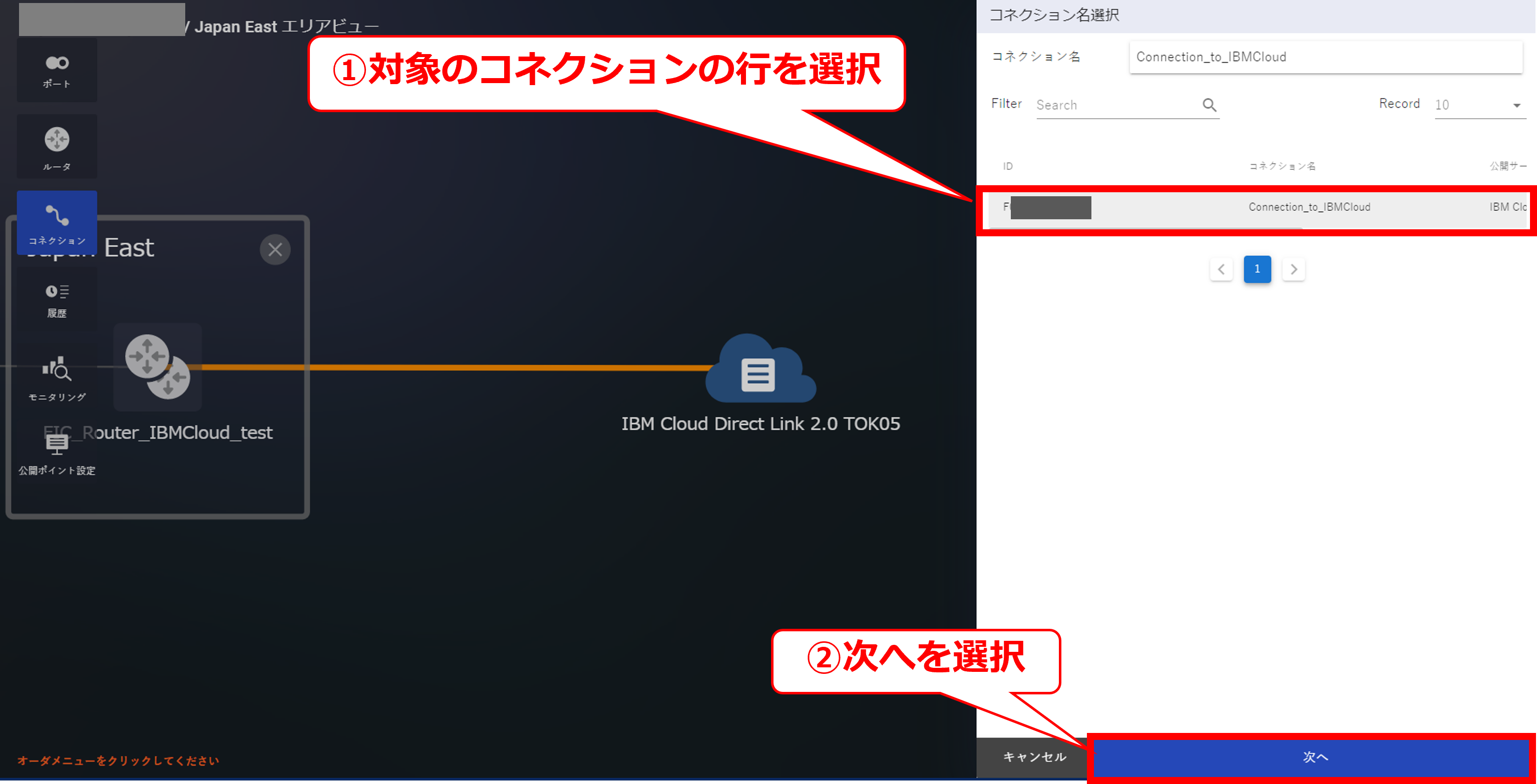Click the search magnifier icon in Filter
This screenshot has height=784, width=1537.
point(1209,105)
